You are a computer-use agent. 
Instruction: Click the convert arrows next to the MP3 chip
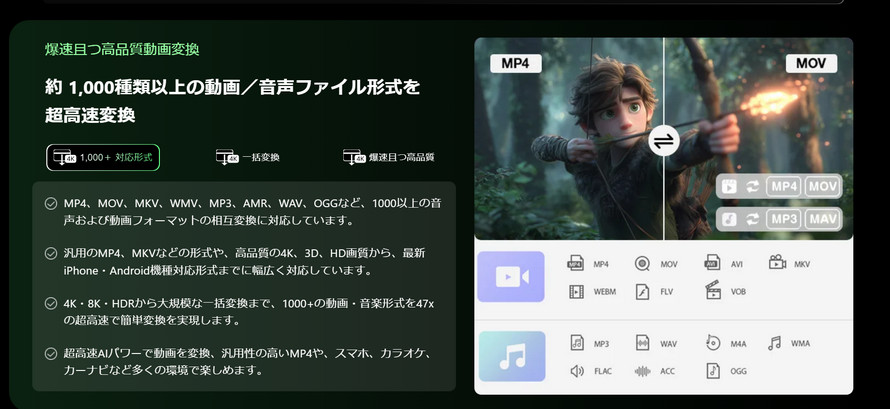(x=753, y=220)
